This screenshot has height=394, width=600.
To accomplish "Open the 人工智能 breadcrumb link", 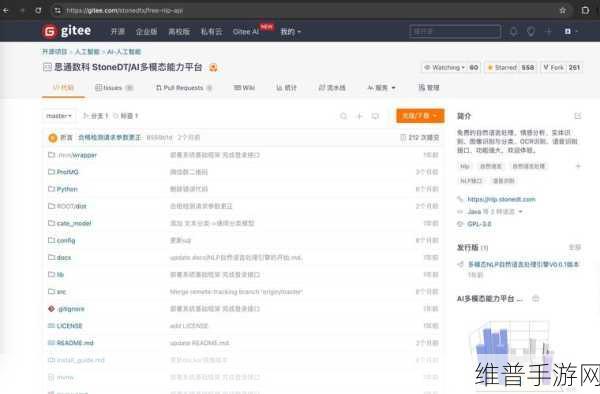I will click(87, 52).
